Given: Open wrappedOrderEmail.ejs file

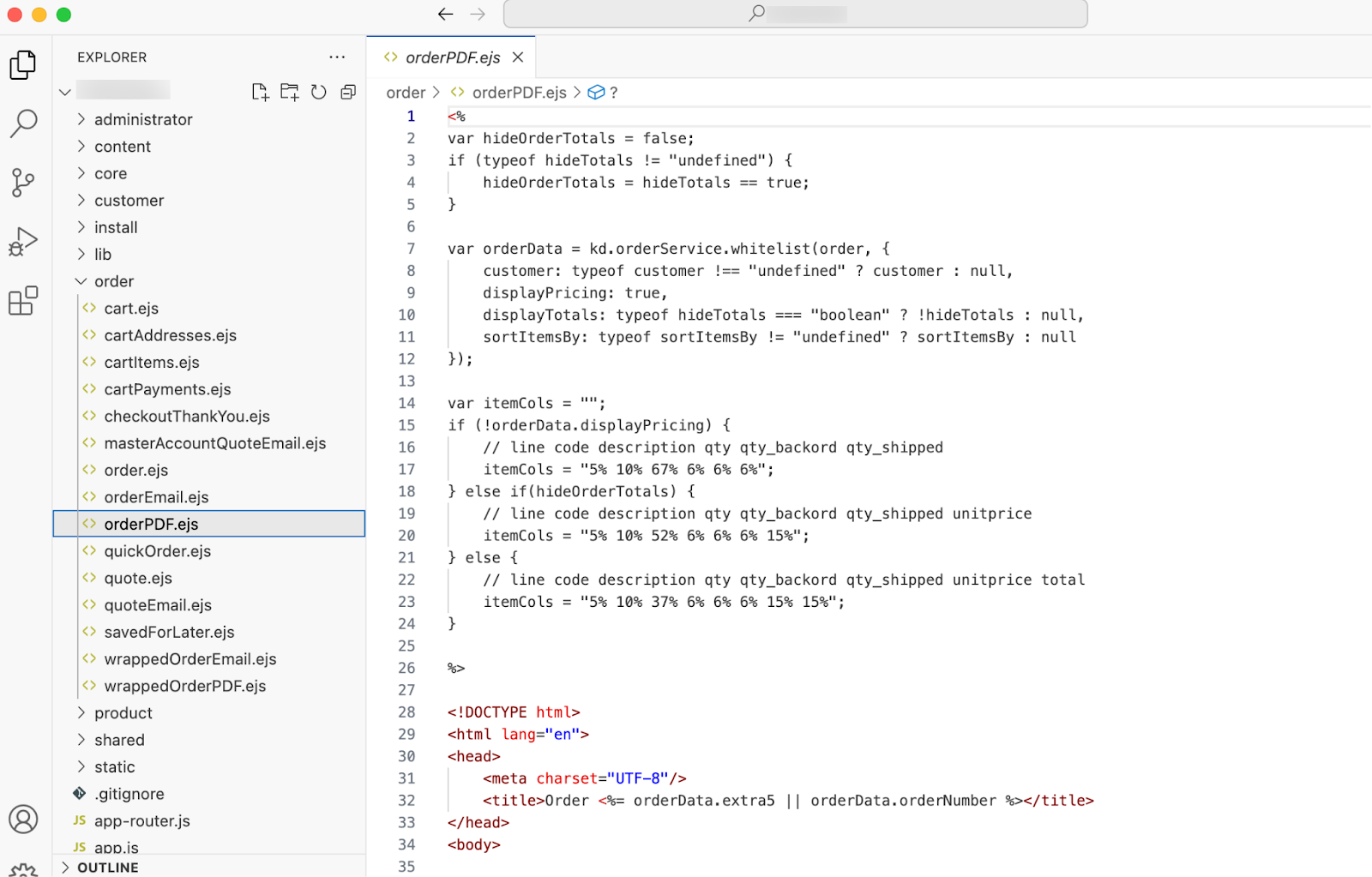Looking at the screenshot, I should tap(209, 659).
